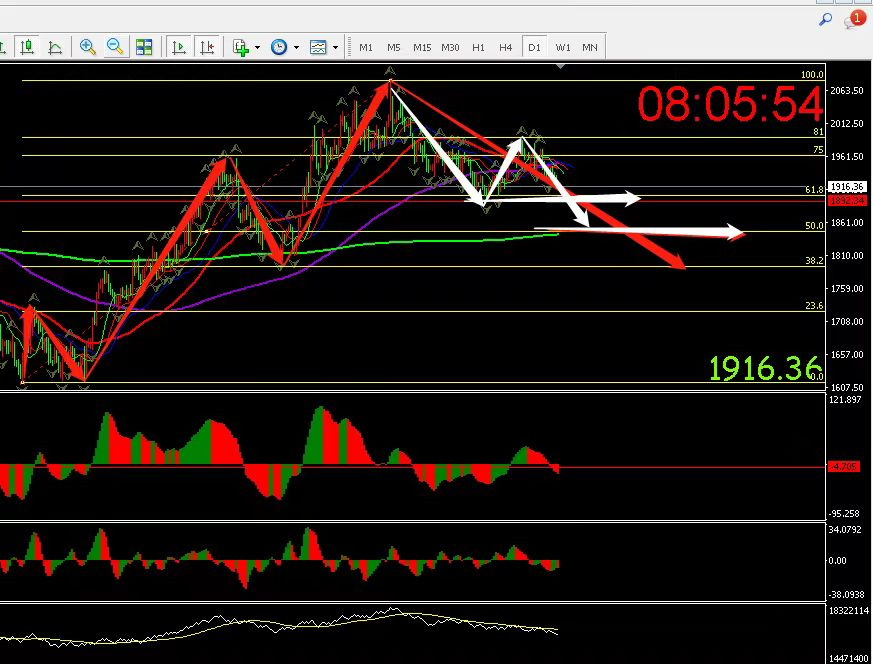The image size is (873, 664).
Task: Open chat notifications with red badge
Action: pos(854,19)
